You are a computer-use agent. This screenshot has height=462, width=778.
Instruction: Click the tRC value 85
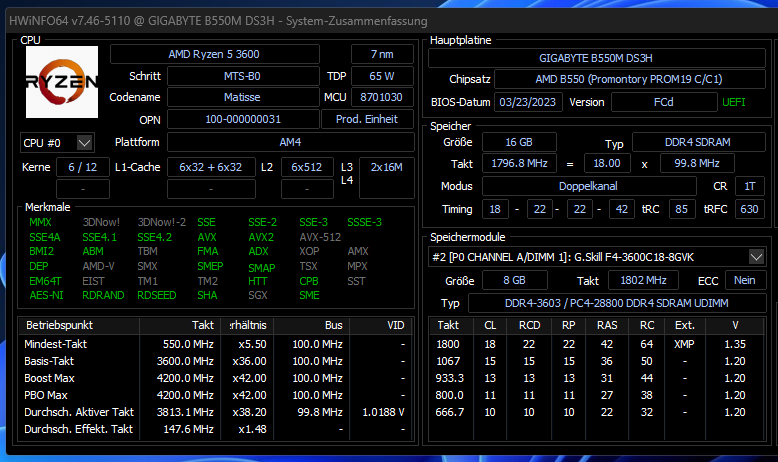click(682, 209)
